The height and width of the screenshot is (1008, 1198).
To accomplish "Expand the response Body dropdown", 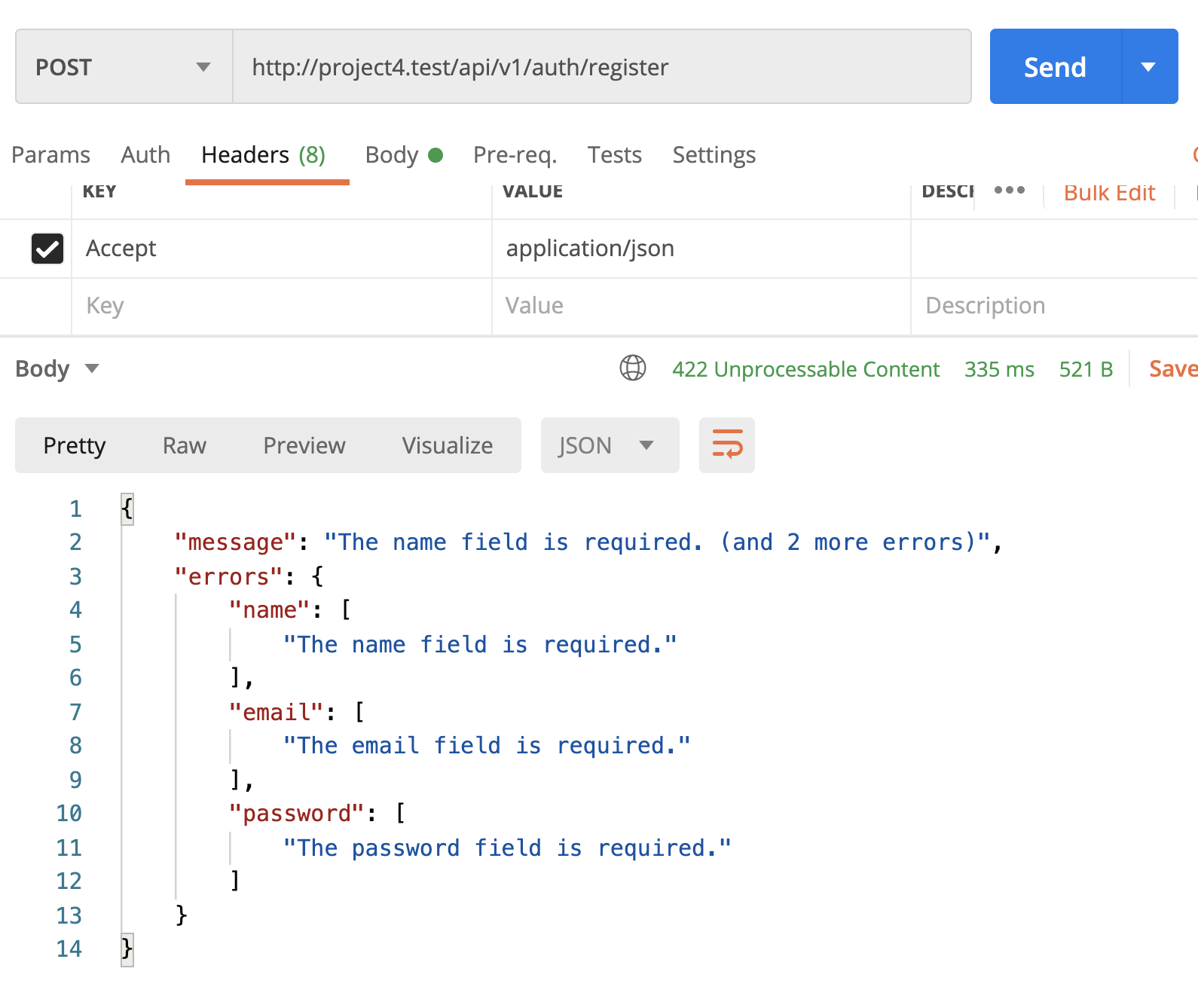I will [57, 368].
